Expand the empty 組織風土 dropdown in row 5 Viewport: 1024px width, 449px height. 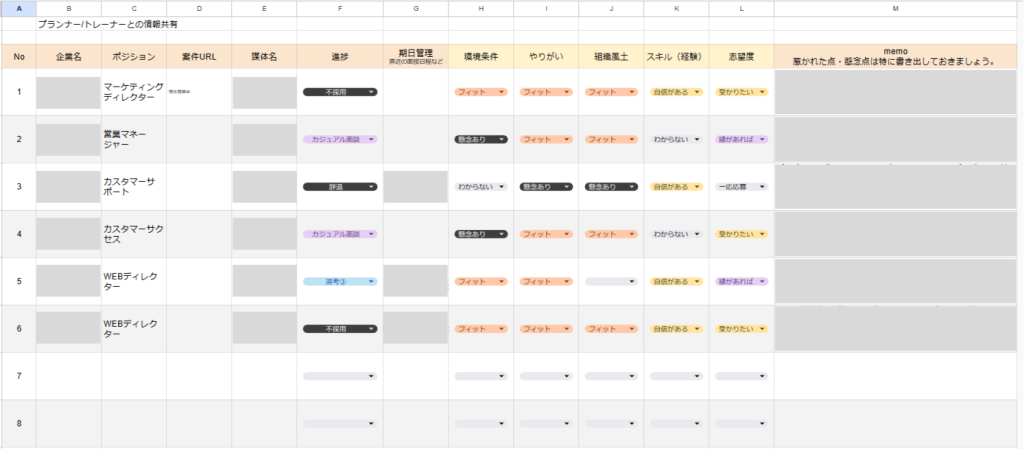[x=611, y=282]
